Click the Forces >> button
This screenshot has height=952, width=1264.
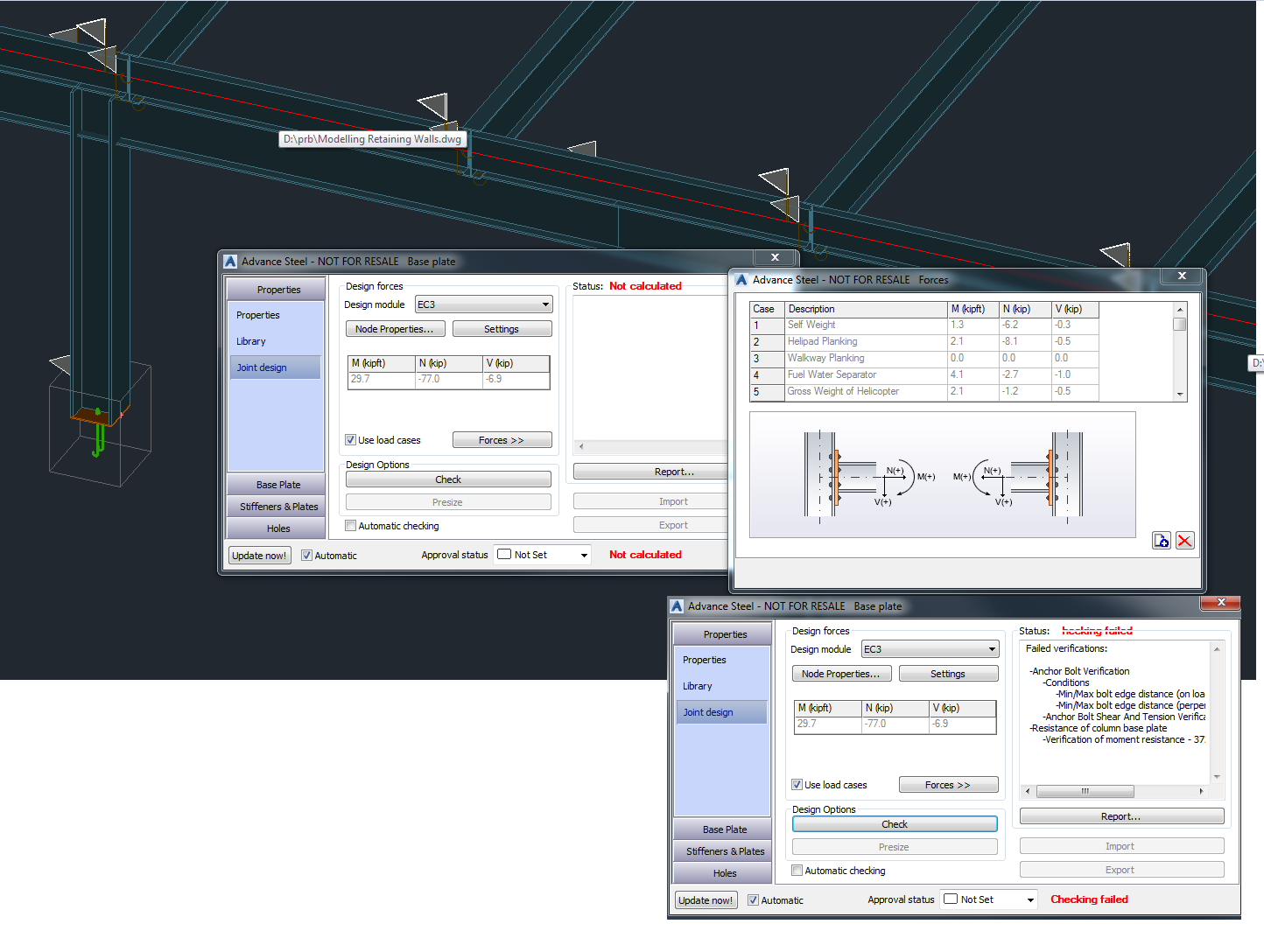click(x=502, y=439)
